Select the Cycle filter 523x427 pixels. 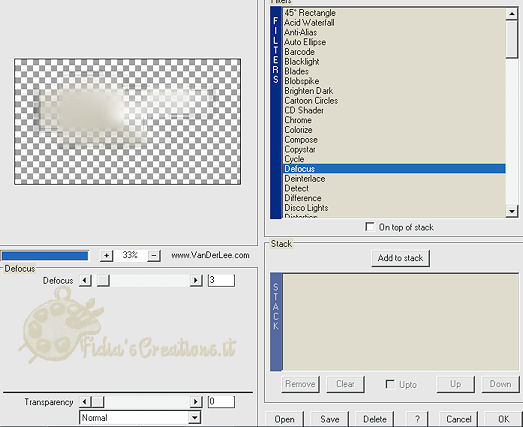point(394,159)
